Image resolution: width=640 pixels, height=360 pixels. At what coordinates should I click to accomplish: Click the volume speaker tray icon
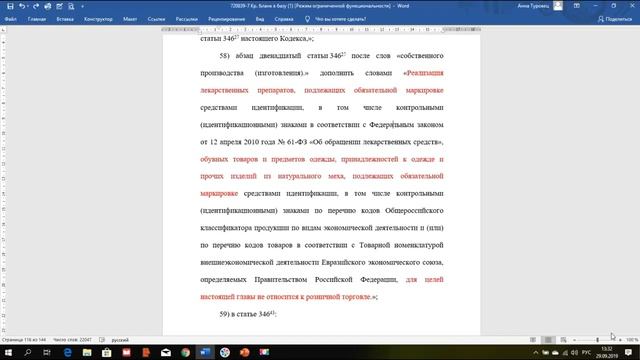coord(575,352)
